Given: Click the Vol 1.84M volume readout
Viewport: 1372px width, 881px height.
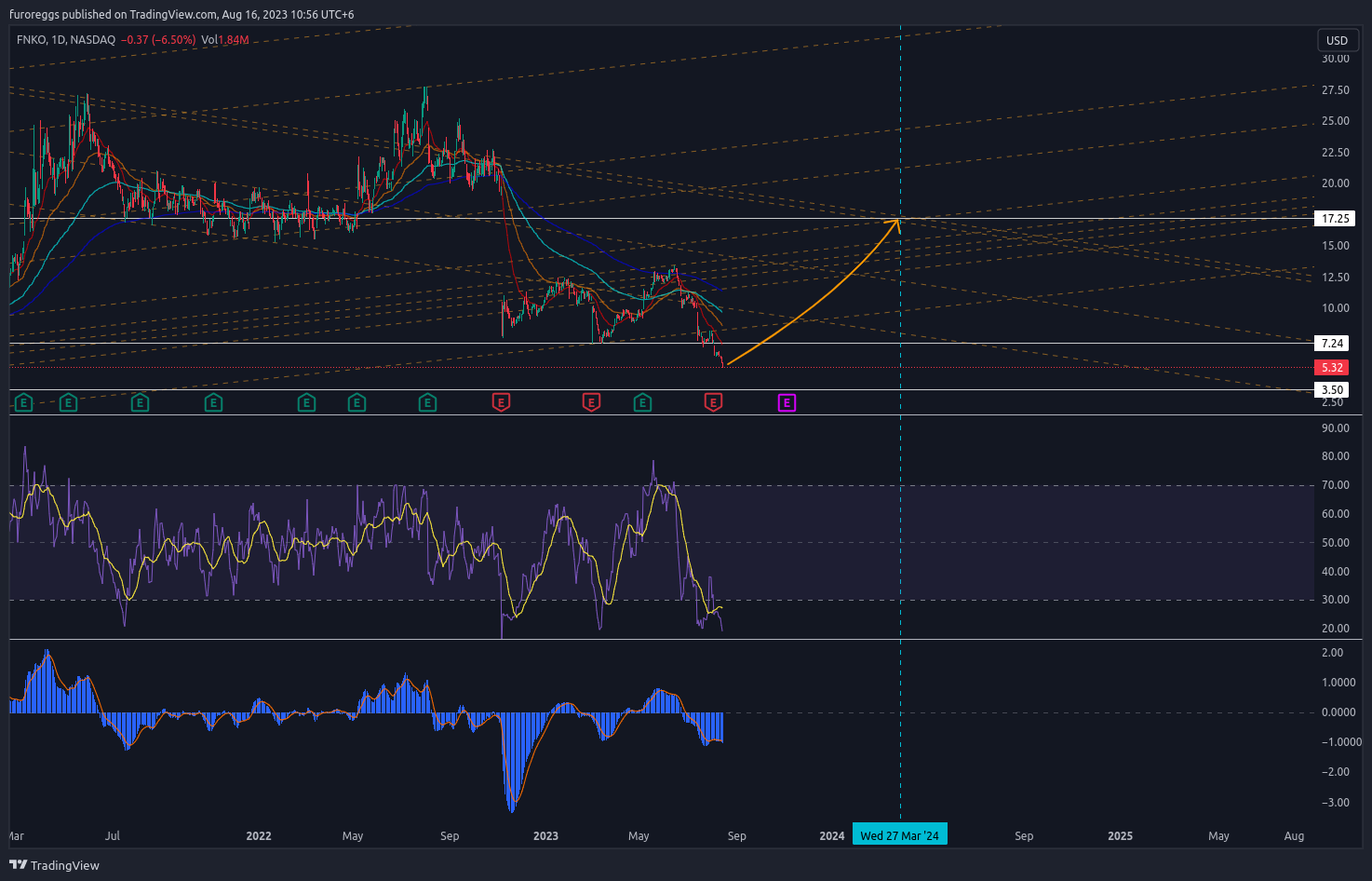Looking at the screenshot, I should tap(225, 40).
